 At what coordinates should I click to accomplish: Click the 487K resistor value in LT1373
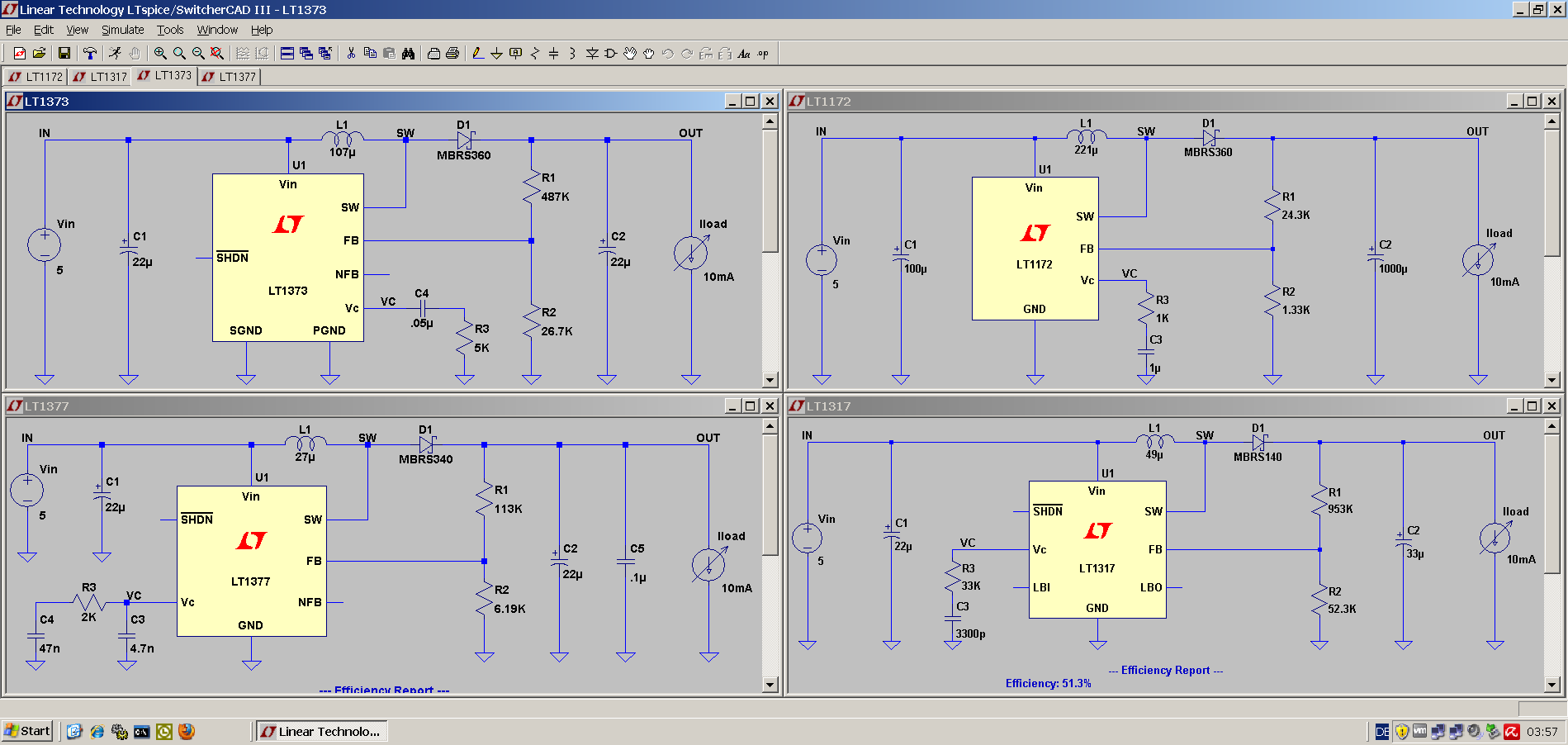coord(555,197)
